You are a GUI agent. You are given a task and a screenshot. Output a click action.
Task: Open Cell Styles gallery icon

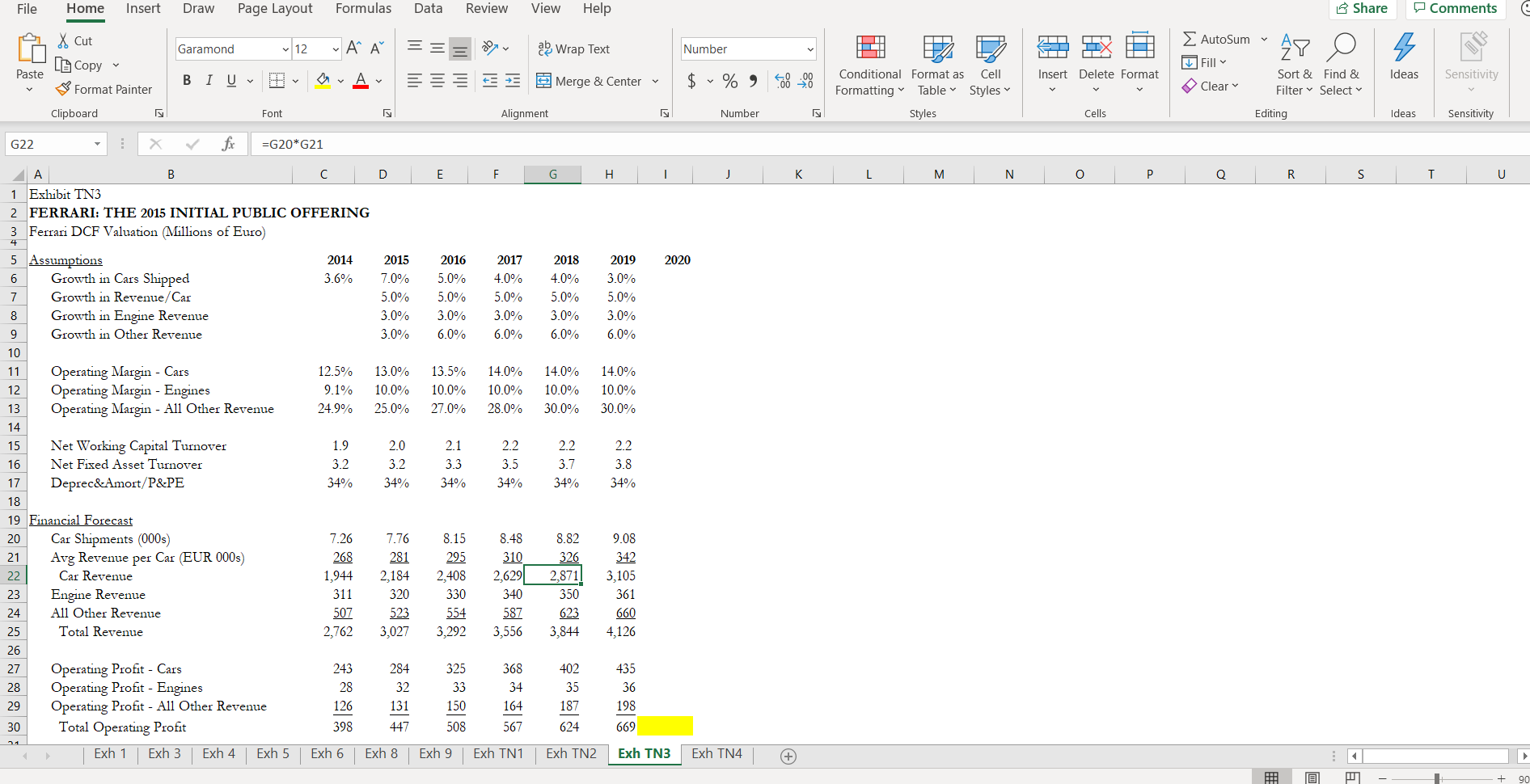tap(991, 48)
